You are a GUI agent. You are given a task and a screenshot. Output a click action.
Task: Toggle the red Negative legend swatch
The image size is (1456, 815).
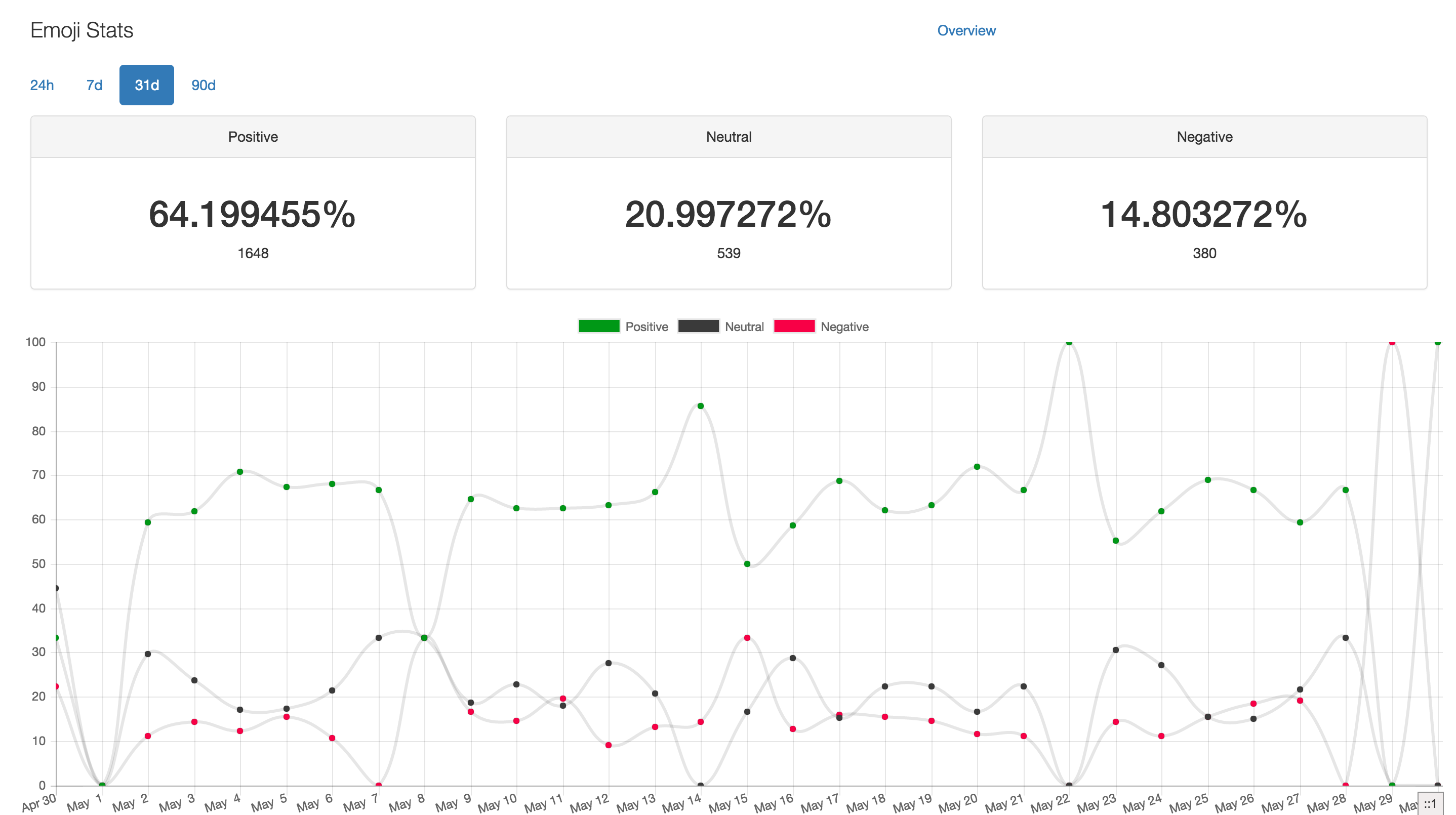[794, 327]
